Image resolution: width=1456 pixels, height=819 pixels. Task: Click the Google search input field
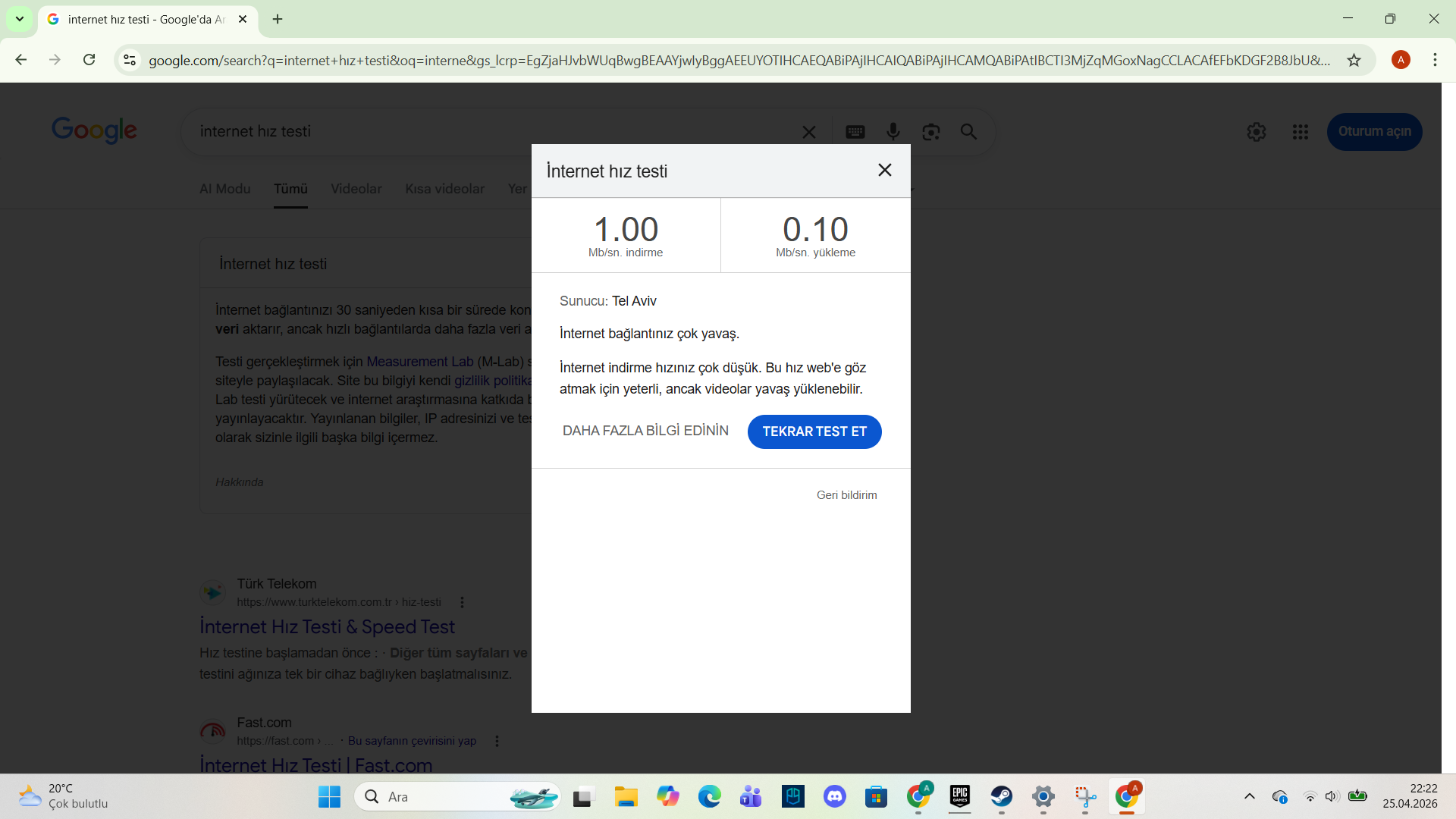pyautogui.click(x=493, y=132)
